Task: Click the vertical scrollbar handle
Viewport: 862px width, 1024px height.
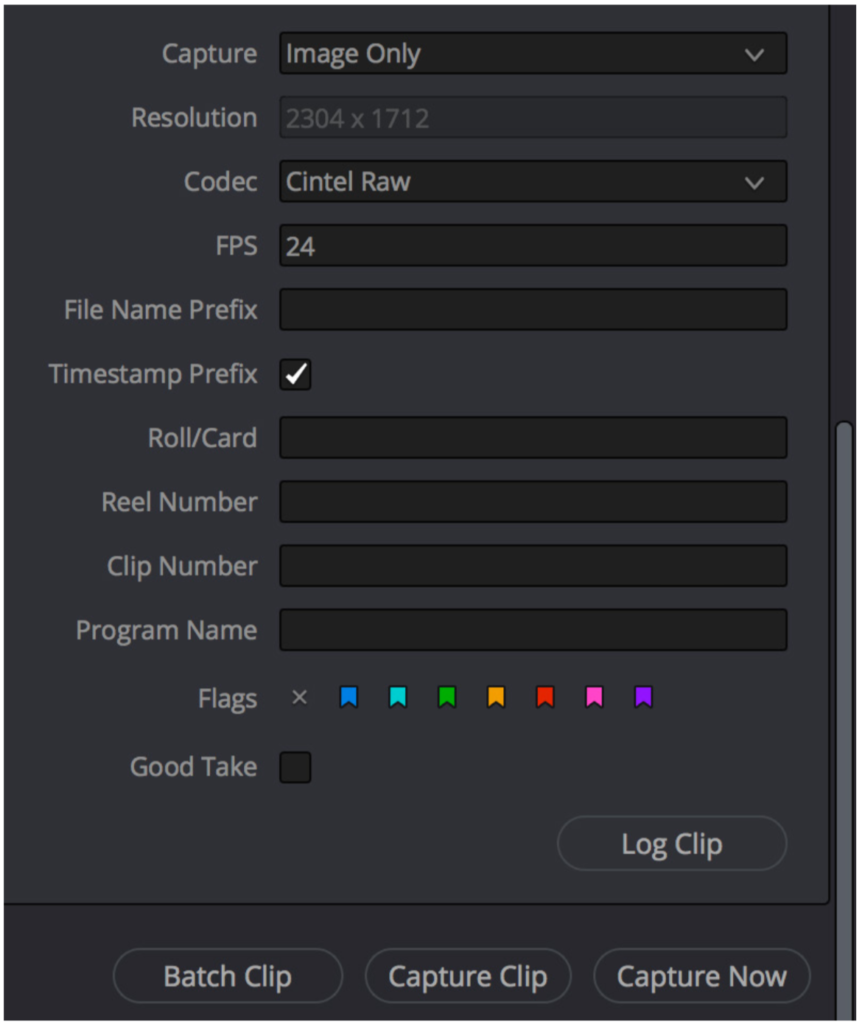Action: pyautogui.click(x=844, y=718)
